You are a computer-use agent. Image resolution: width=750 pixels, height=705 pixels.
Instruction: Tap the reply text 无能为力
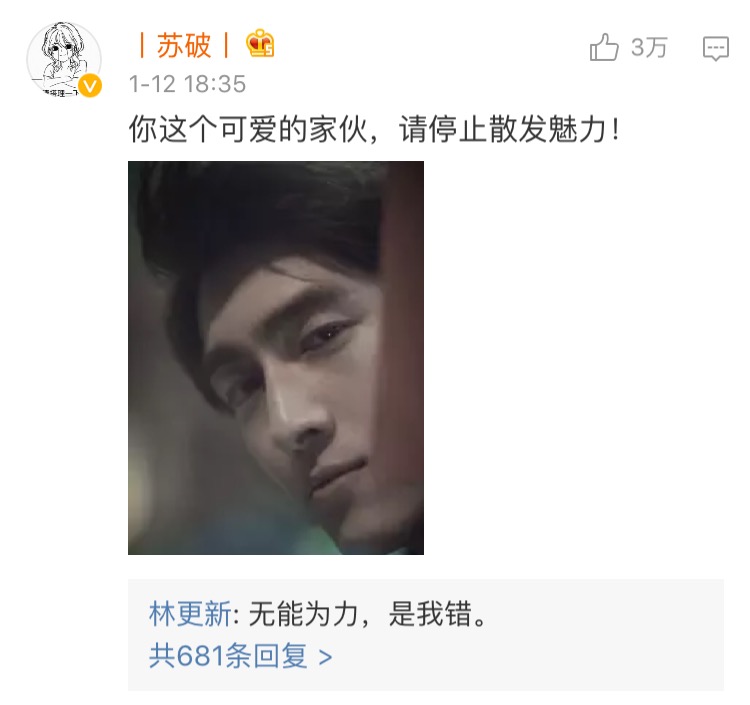[303, 614]
